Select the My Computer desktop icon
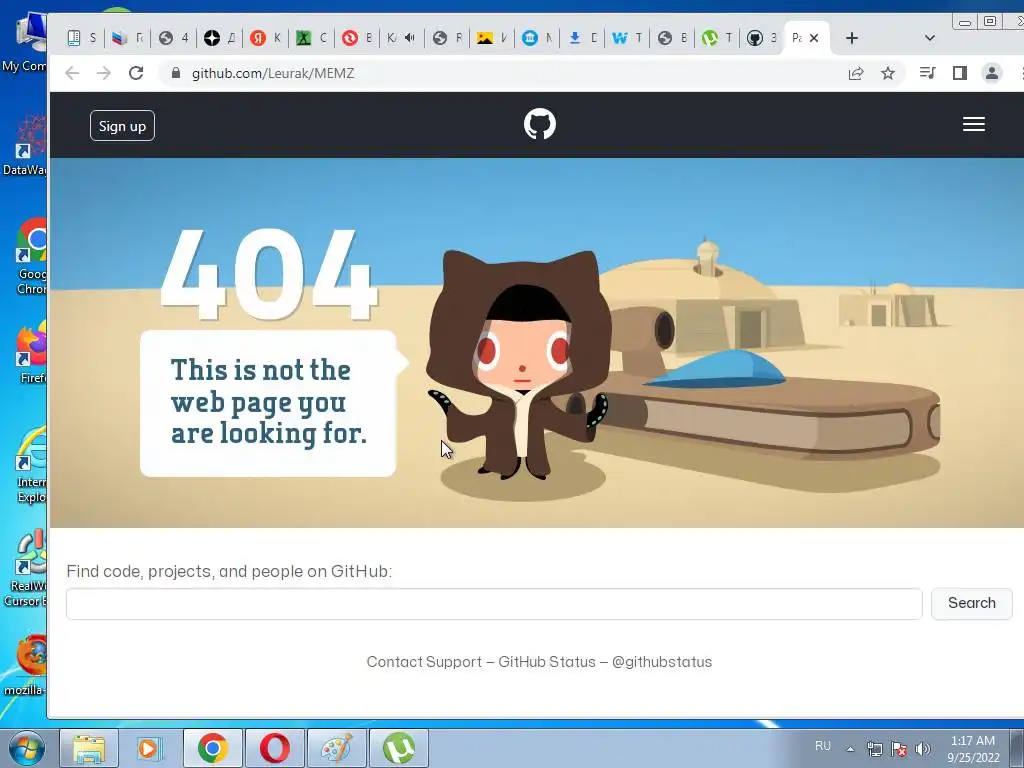The height and width of the screenshot is (768, 1024). [x=26, y=40]
